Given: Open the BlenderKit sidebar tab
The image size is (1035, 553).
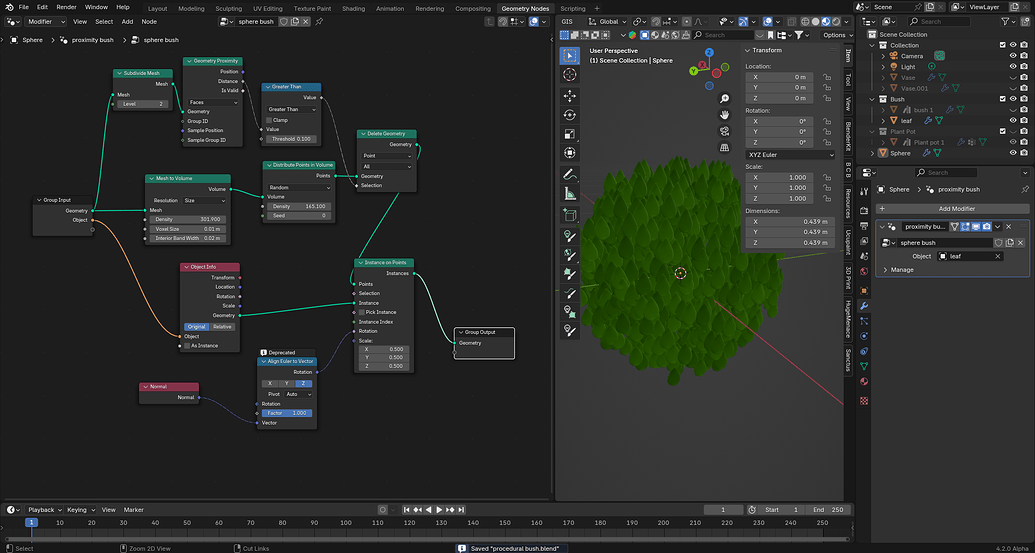Looking at the screenshot, I should [849, 135].
